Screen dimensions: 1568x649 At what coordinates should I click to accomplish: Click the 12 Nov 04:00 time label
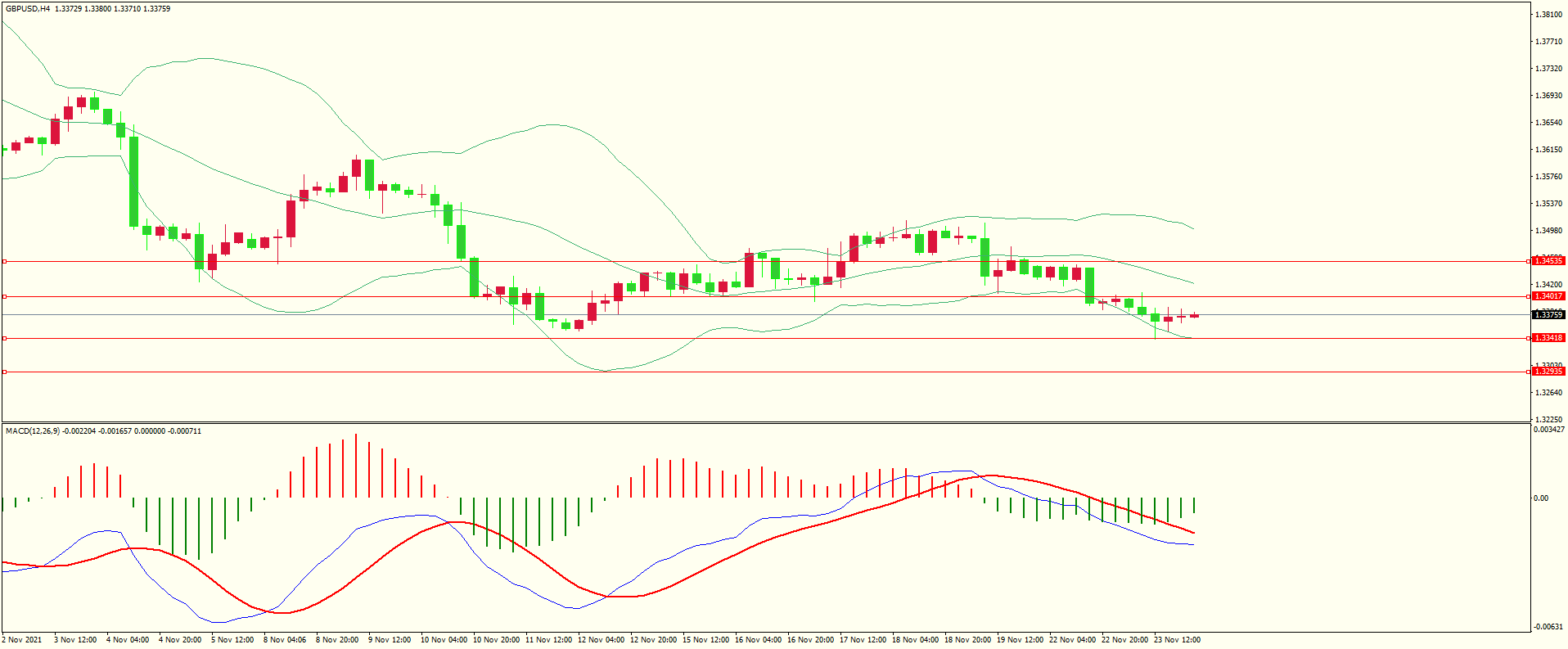602,640
